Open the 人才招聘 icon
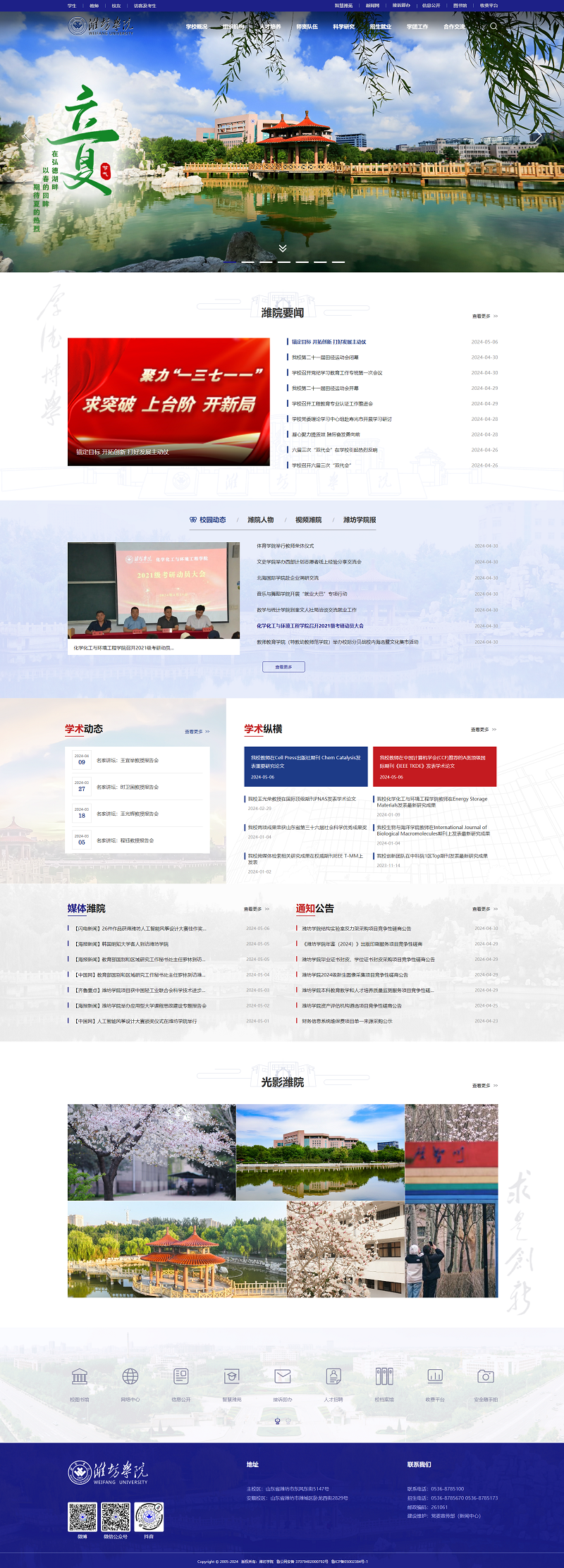 [x=333, y=1376]
